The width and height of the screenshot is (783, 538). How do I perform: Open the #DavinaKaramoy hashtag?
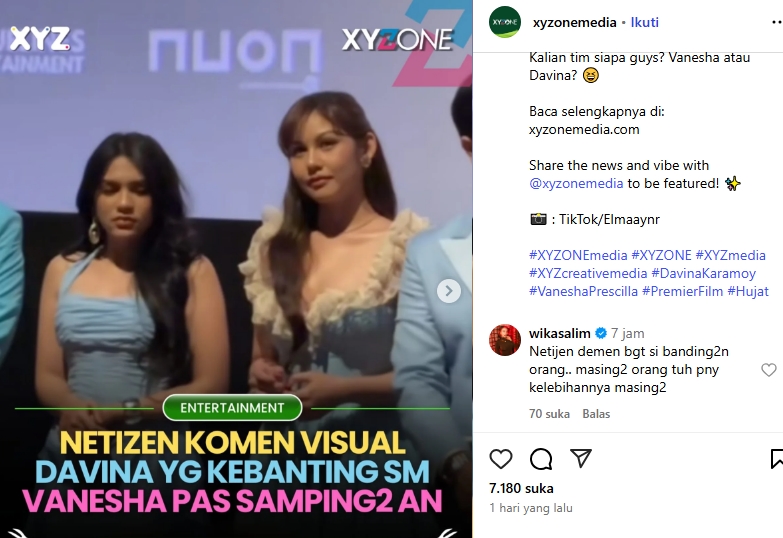tap(704, 273)
